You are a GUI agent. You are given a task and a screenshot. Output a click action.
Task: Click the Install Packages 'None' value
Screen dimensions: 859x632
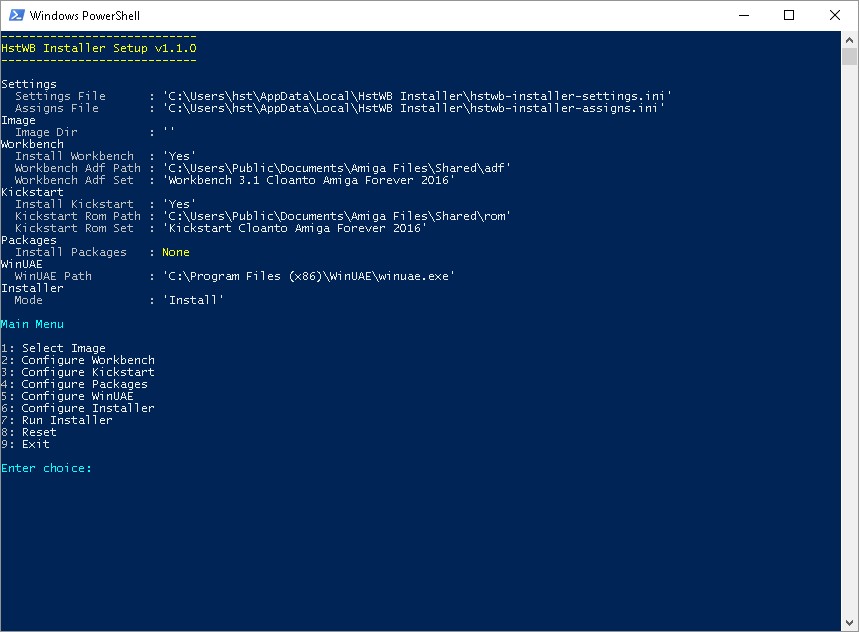pyautogui.click(x=176, y=252)
